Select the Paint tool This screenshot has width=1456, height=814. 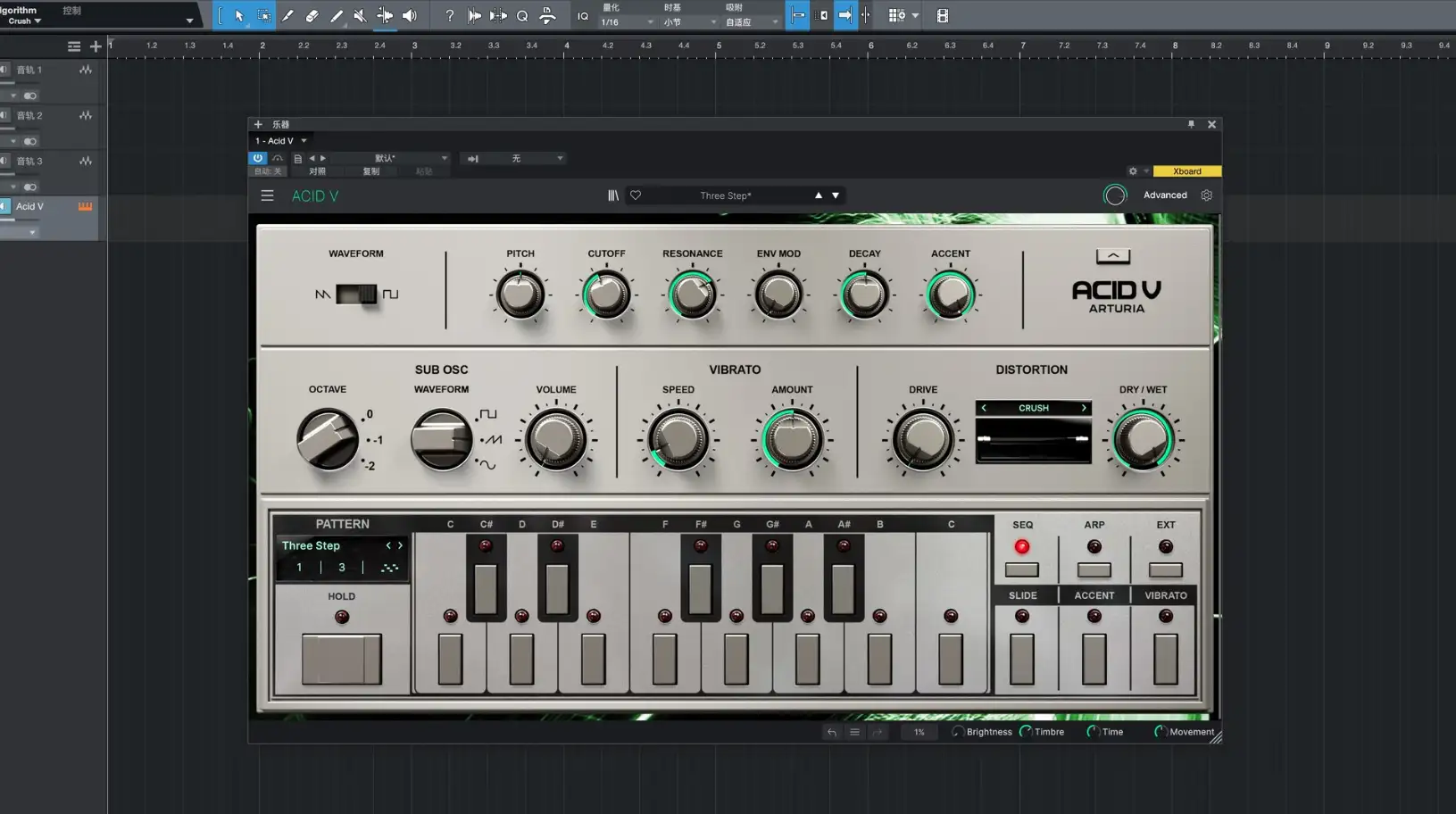click(336, 15)
